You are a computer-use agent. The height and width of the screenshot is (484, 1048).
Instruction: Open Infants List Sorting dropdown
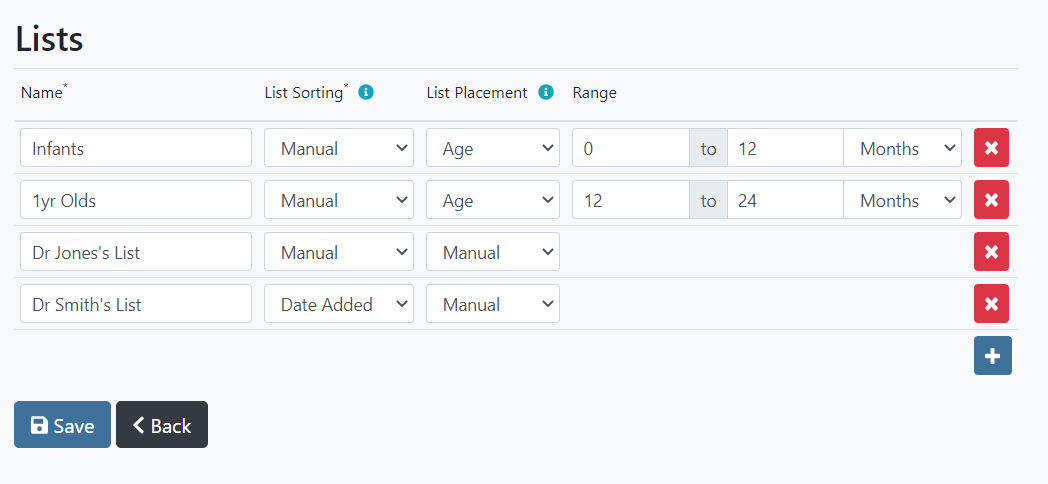pyautogui.click(x=338, y=148)
